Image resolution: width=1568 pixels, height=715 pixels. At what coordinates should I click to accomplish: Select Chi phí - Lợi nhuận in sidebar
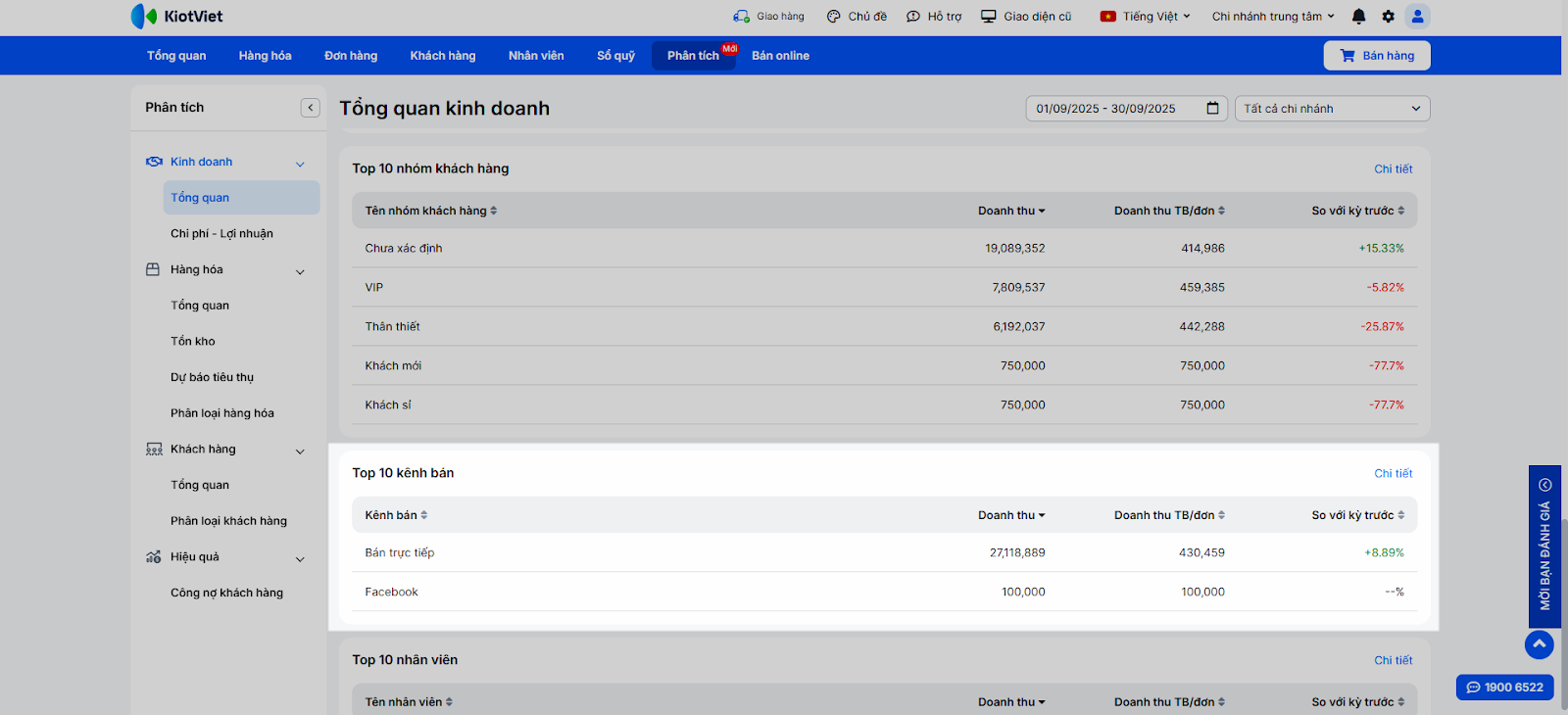222,234
